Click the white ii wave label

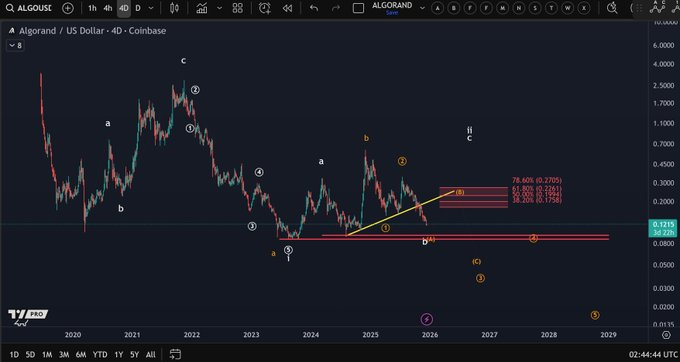(x=469, y=130)
